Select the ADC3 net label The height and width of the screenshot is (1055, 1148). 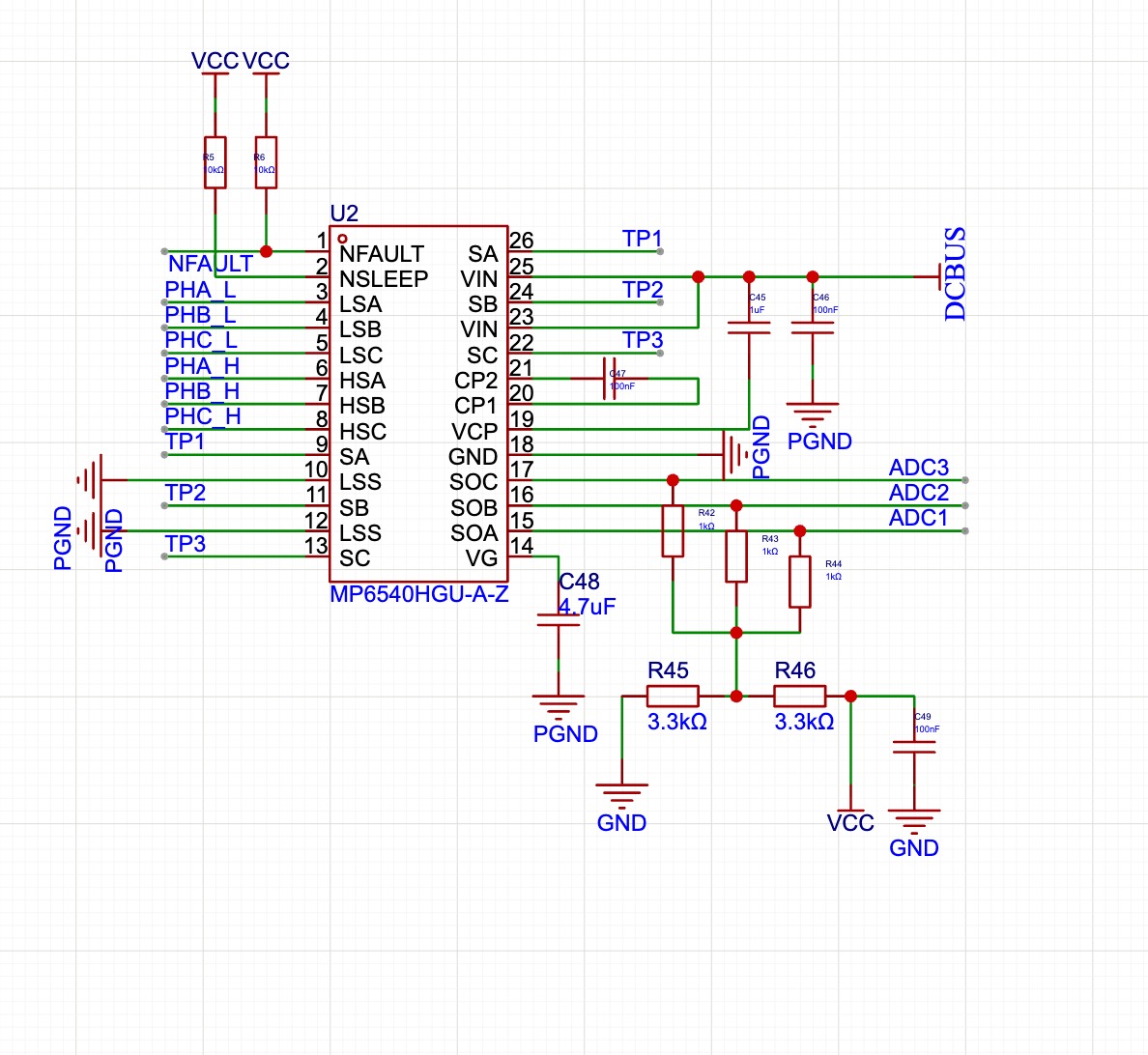click(x=918, y=468)
